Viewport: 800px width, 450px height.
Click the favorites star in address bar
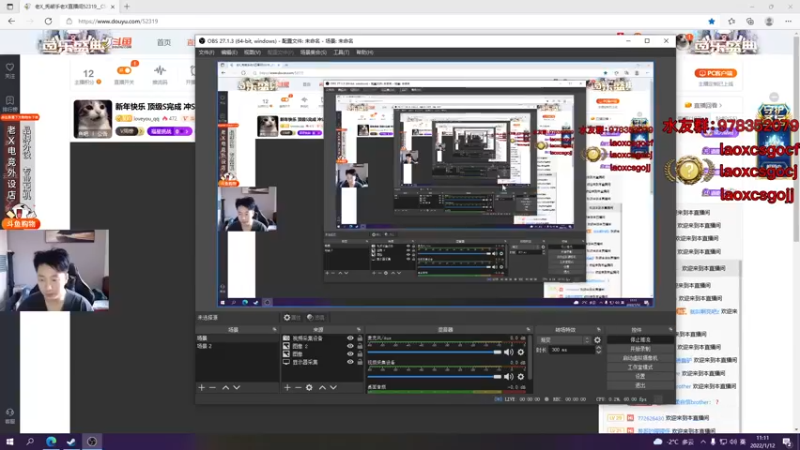[711, 21]
